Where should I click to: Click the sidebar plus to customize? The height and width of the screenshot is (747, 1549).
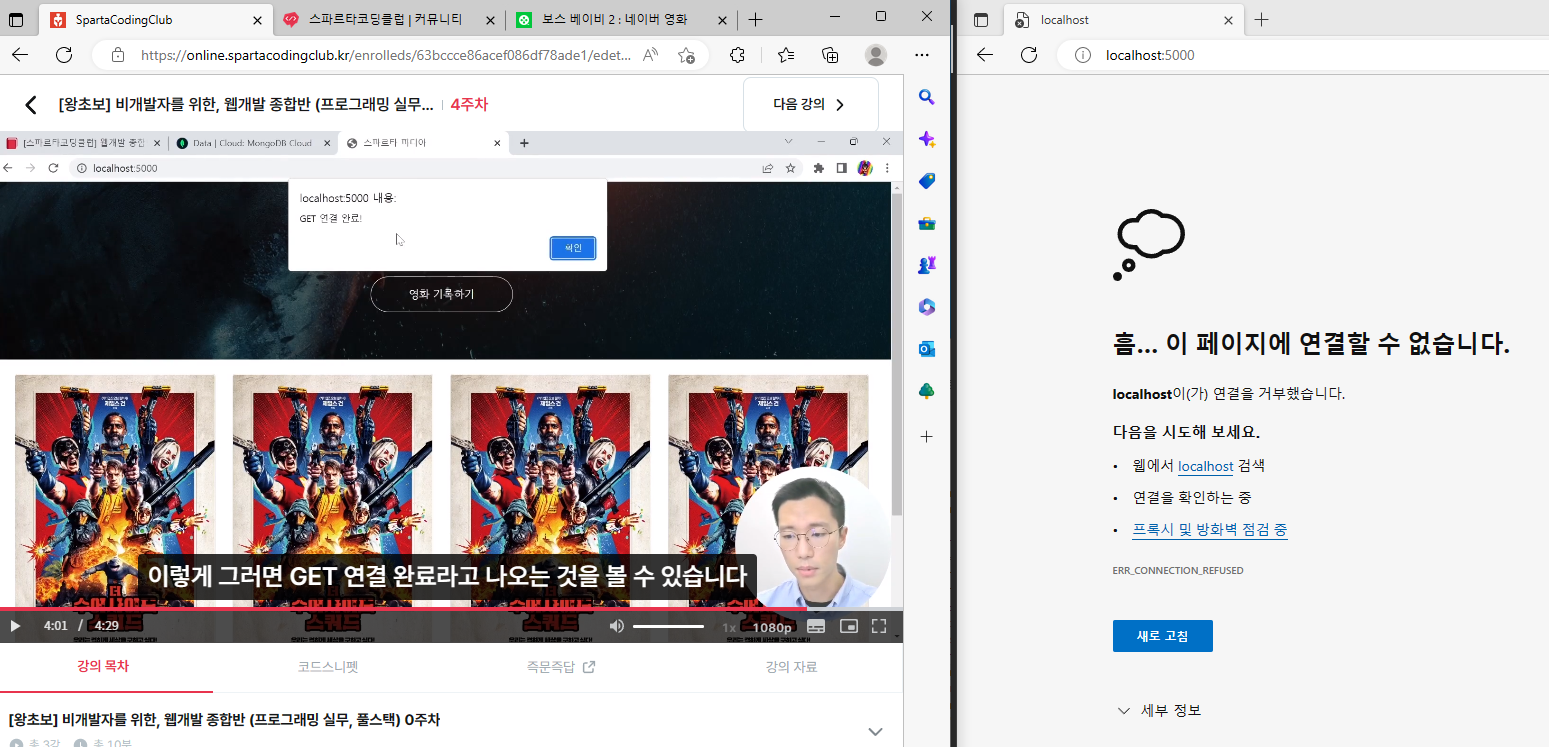pyautogui.click(x=926, y=437)
